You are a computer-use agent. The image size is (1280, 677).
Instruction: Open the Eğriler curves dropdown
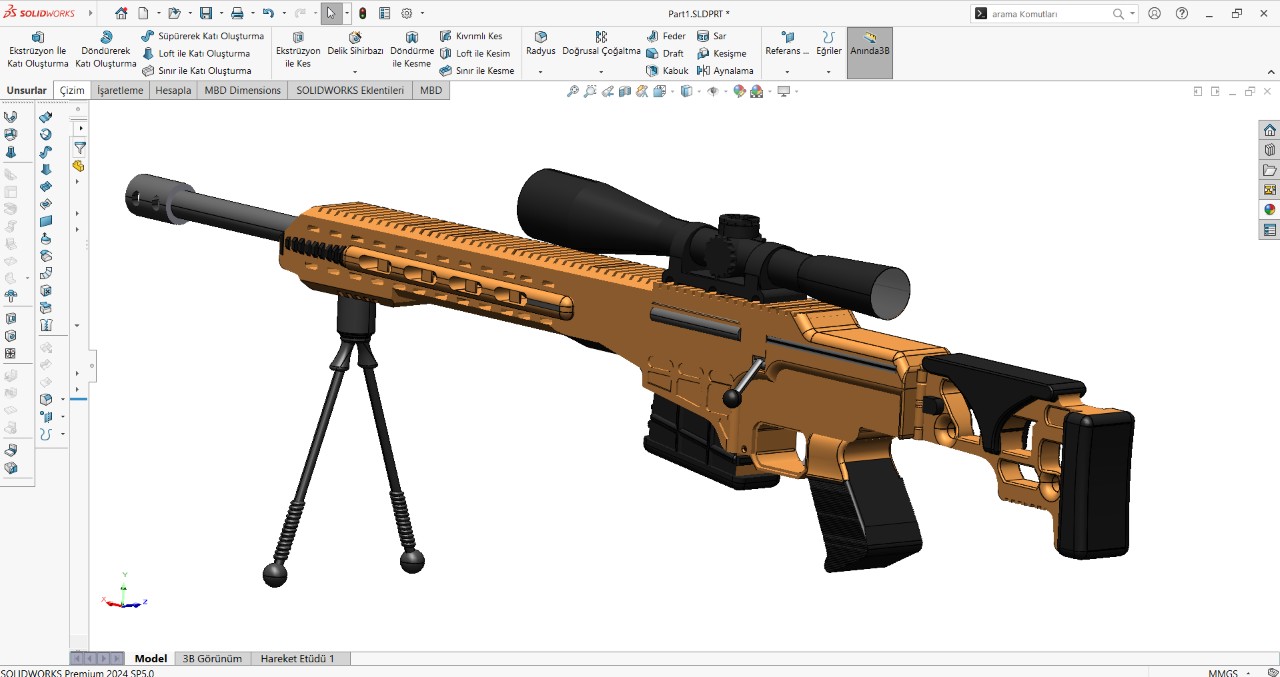[829, 72]
